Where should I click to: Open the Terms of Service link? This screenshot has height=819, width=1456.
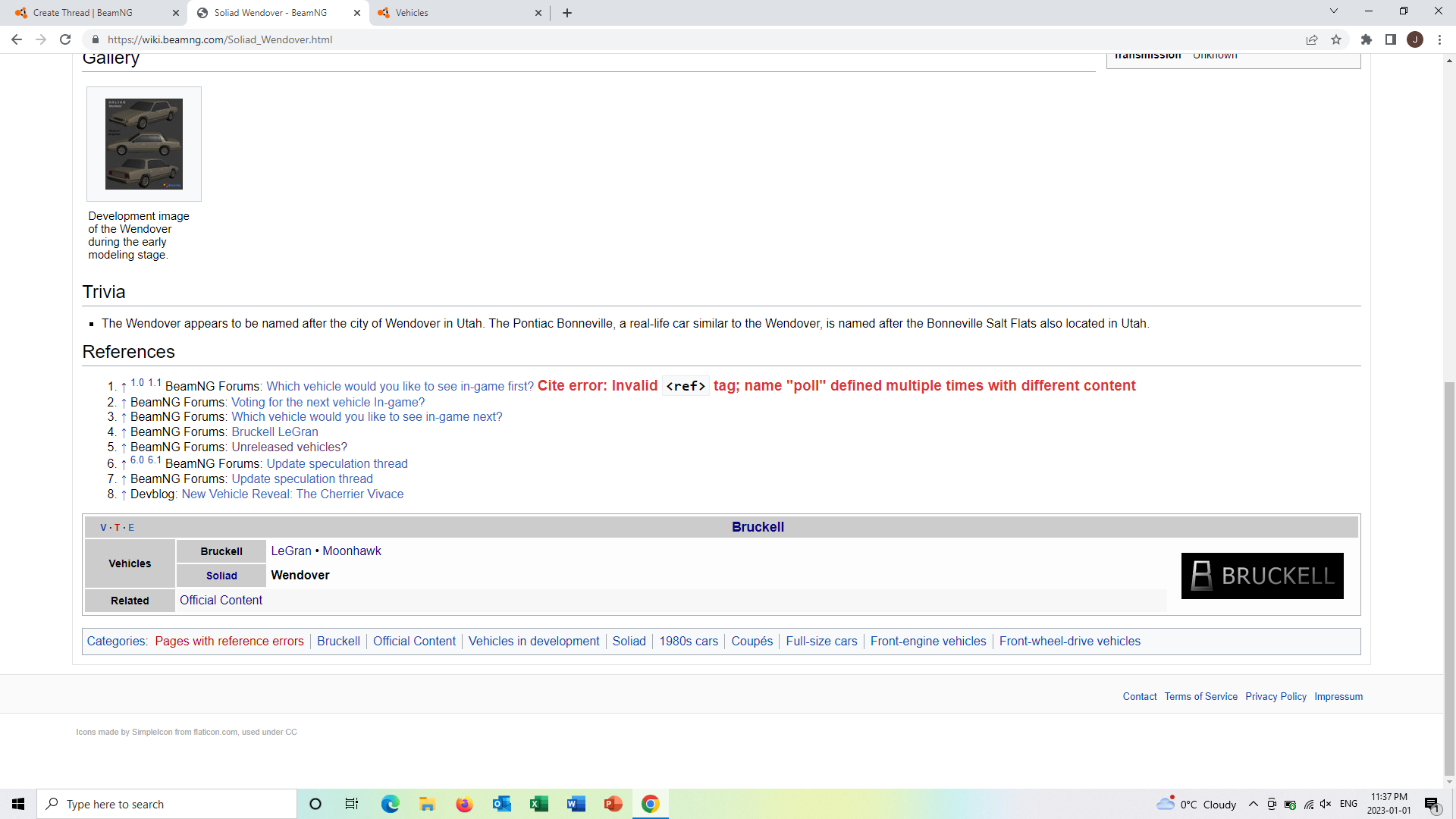[1201, 697]
